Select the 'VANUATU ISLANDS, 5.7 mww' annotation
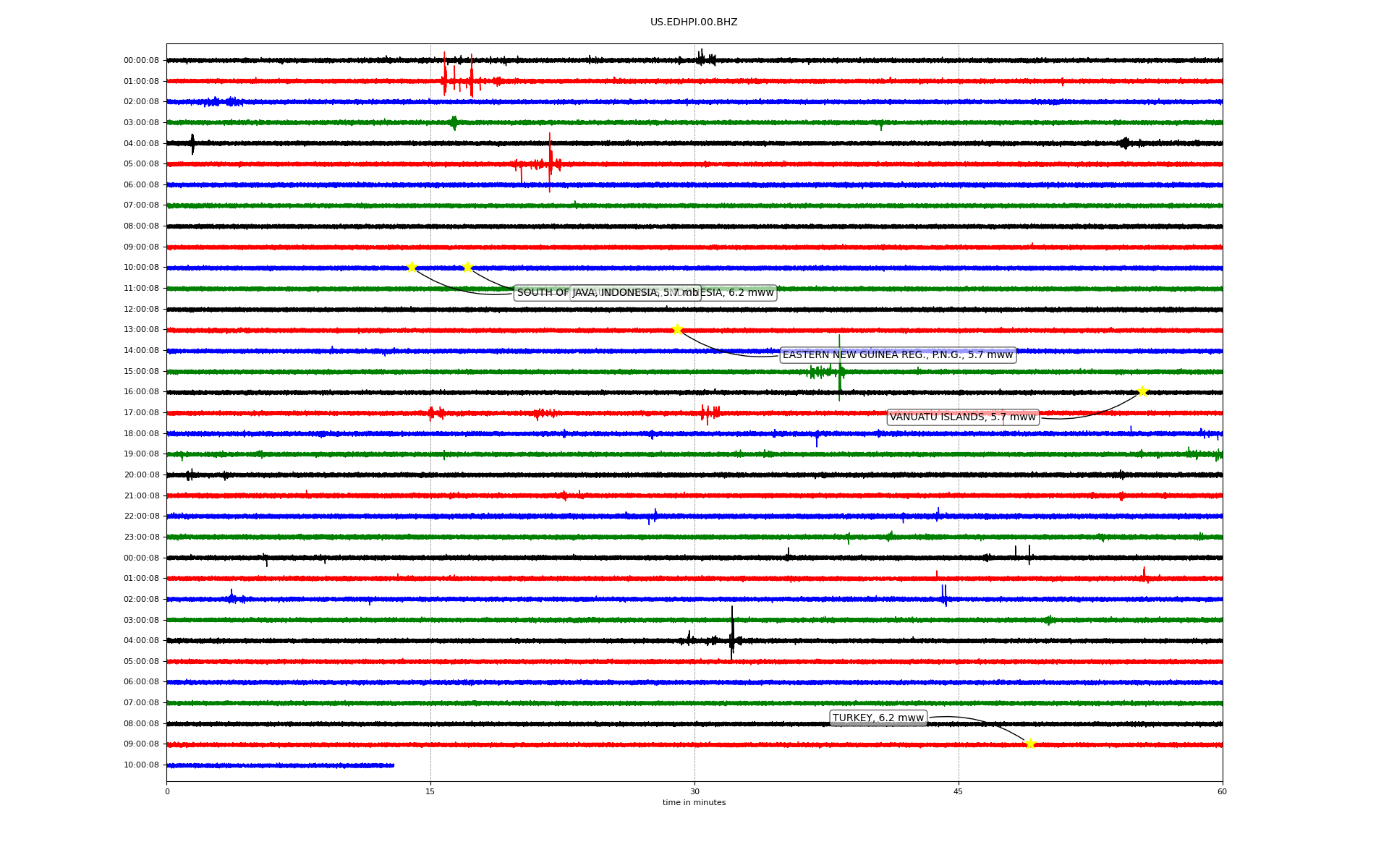The width and height of the screenshot is (1389, 868). 963,417
